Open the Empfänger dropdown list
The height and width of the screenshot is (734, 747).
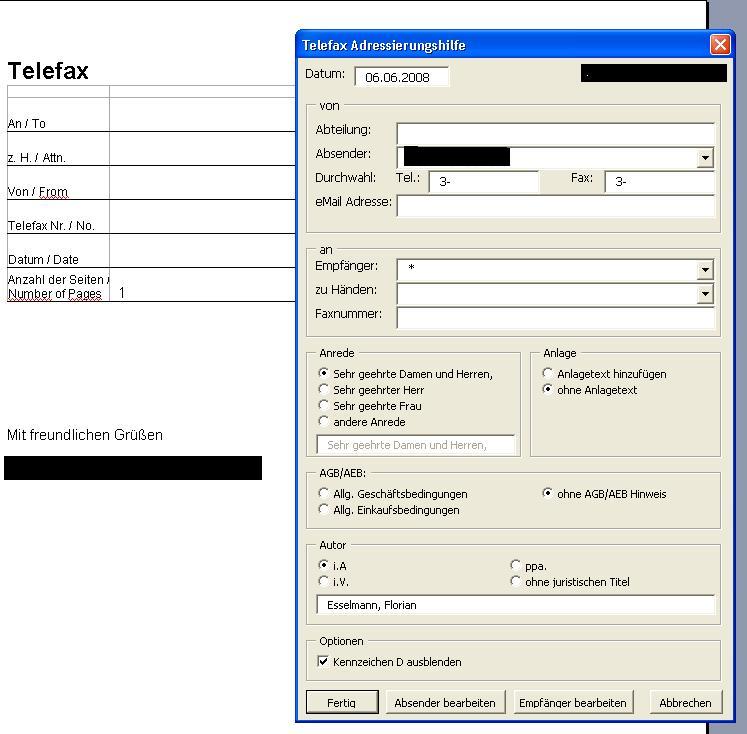(705, 270)
